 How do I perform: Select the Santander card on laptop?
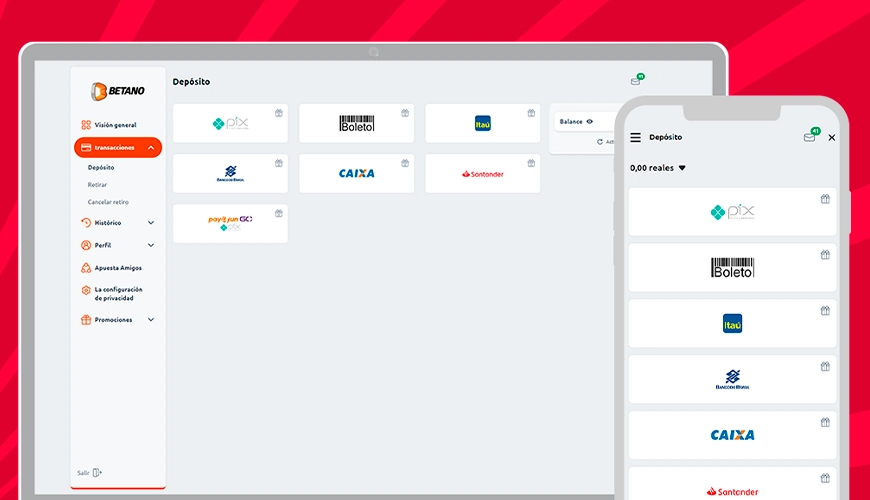(x=483, y=173)
